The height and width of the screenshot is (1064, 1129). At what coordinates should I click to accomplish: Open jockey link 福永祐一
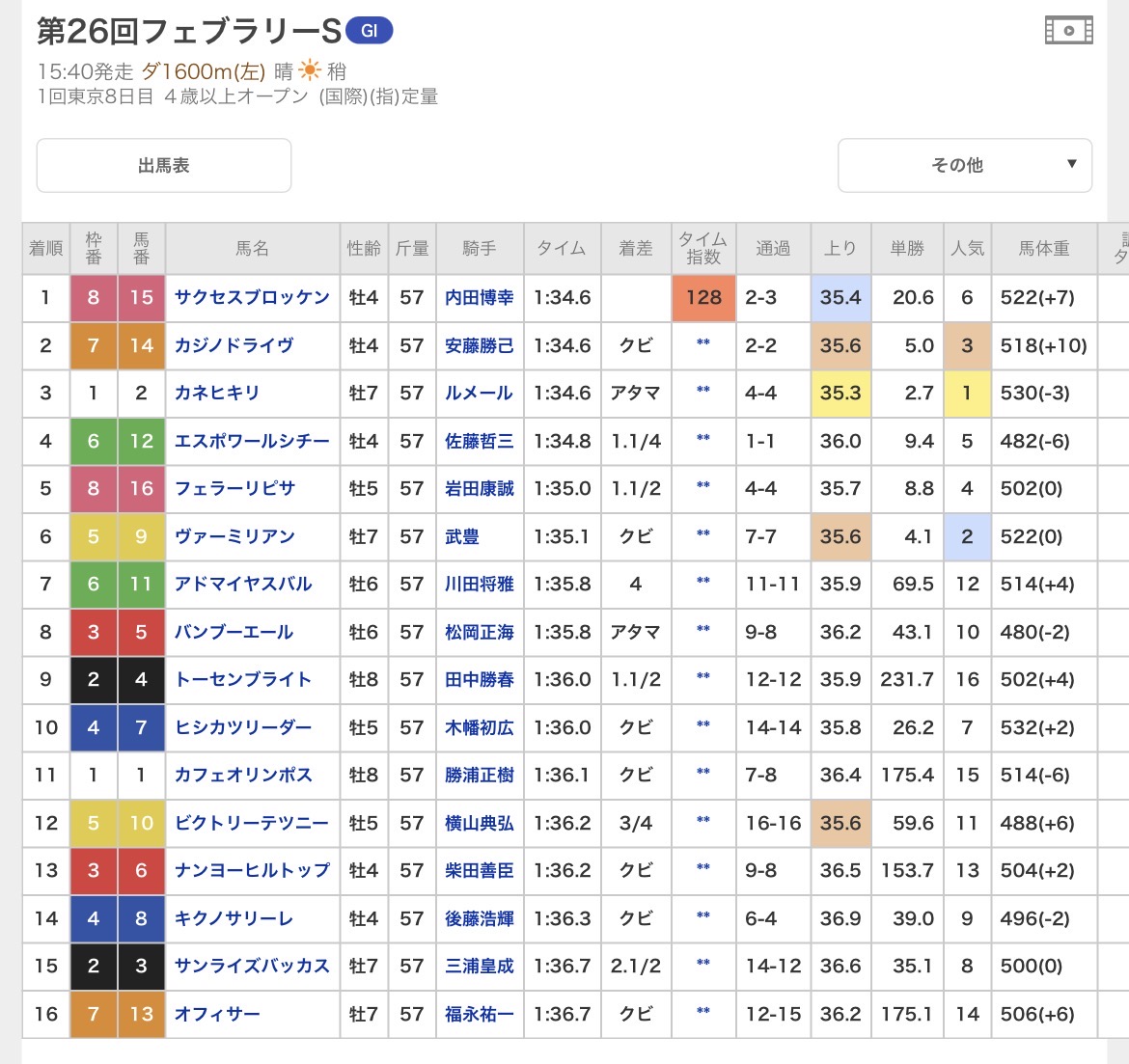point(479,1014)
